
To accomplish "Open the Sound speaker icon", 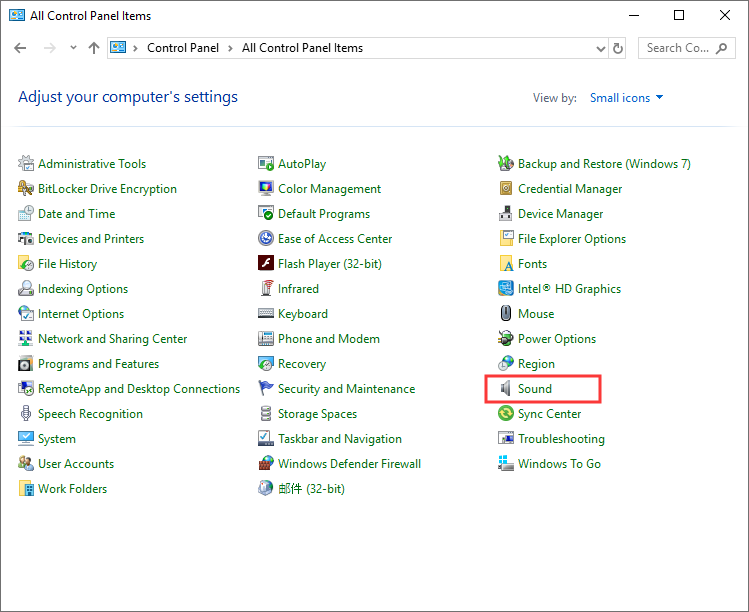I will tap(506, 388).
